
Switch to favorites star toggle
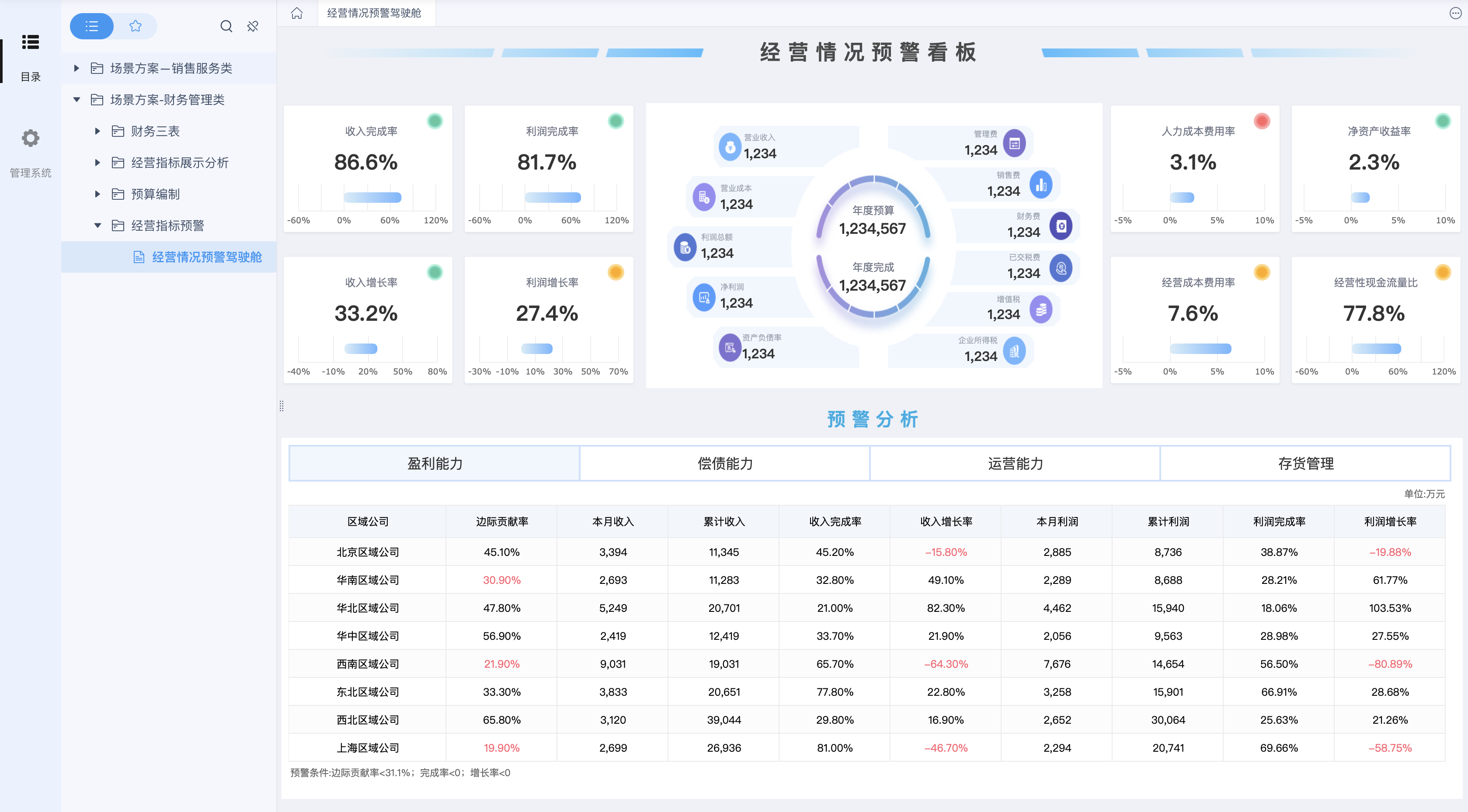pos(135,26)
